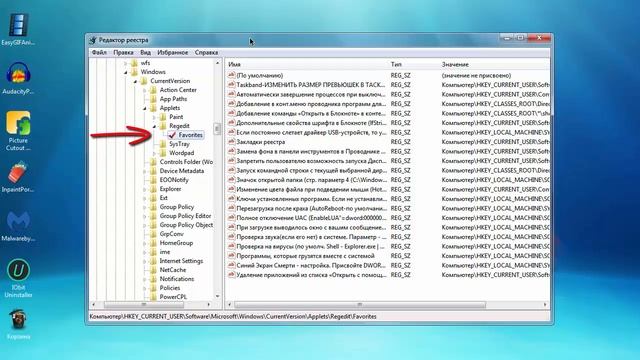Click string icon of Taskband value
This screenshot has height=360, width=640.
coord(231,84)
